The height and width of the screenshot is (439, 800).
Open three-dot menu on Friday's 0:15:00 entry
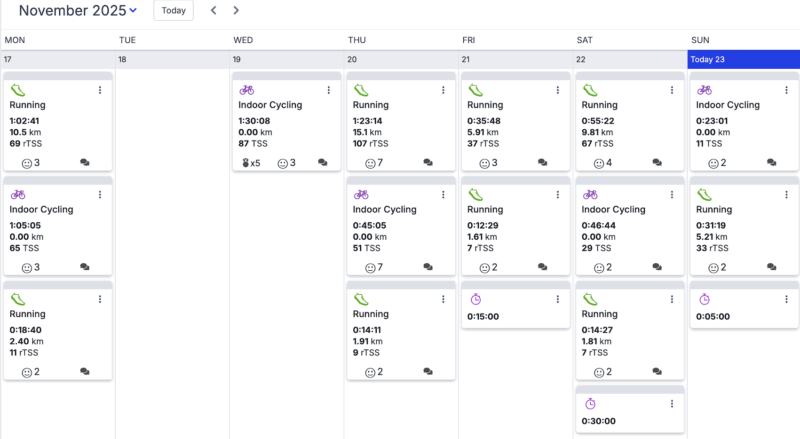click(557, 299)
